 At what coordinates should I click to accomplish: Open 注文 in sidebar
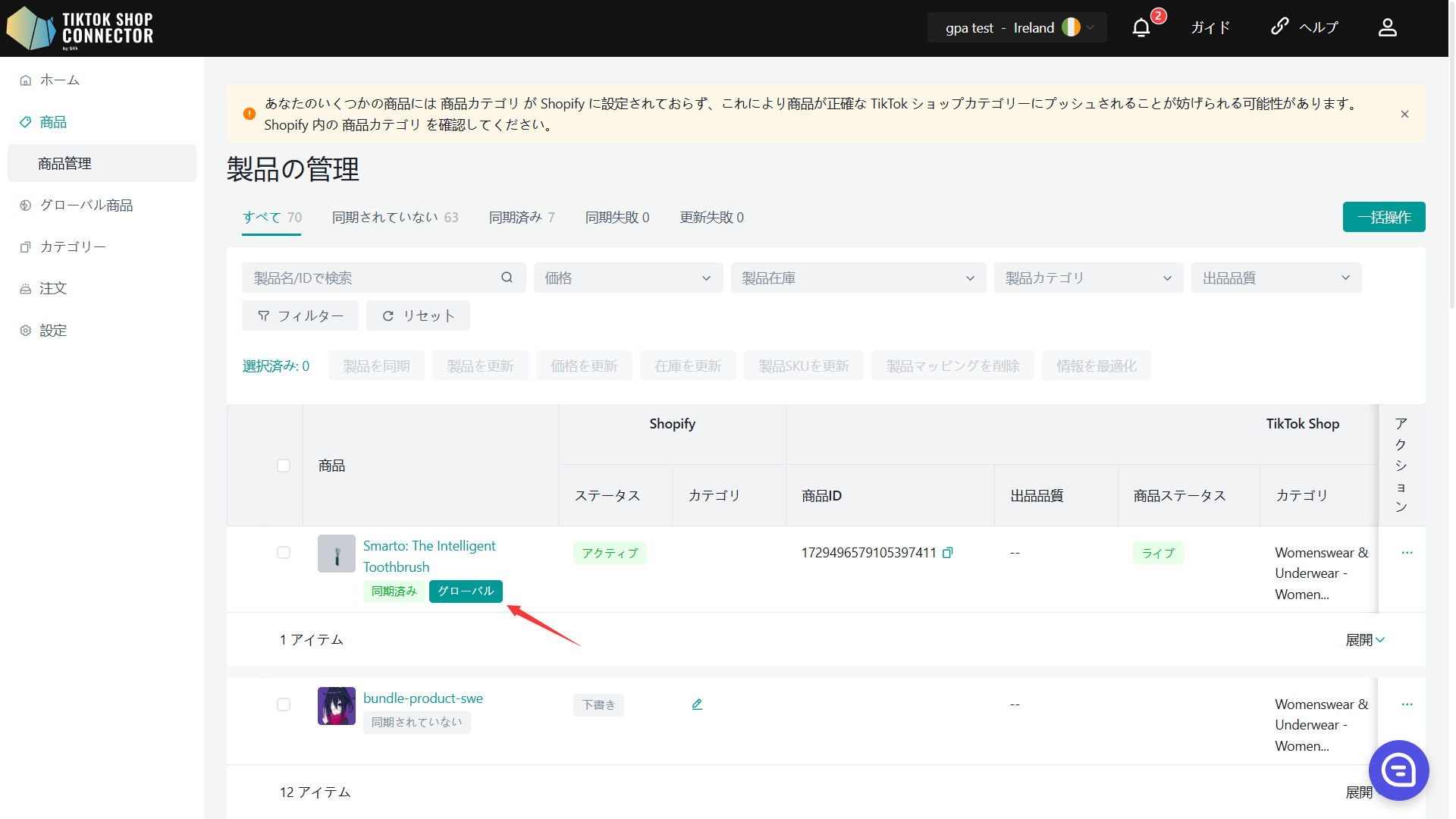pyautogui.click(x=102, y=288)
